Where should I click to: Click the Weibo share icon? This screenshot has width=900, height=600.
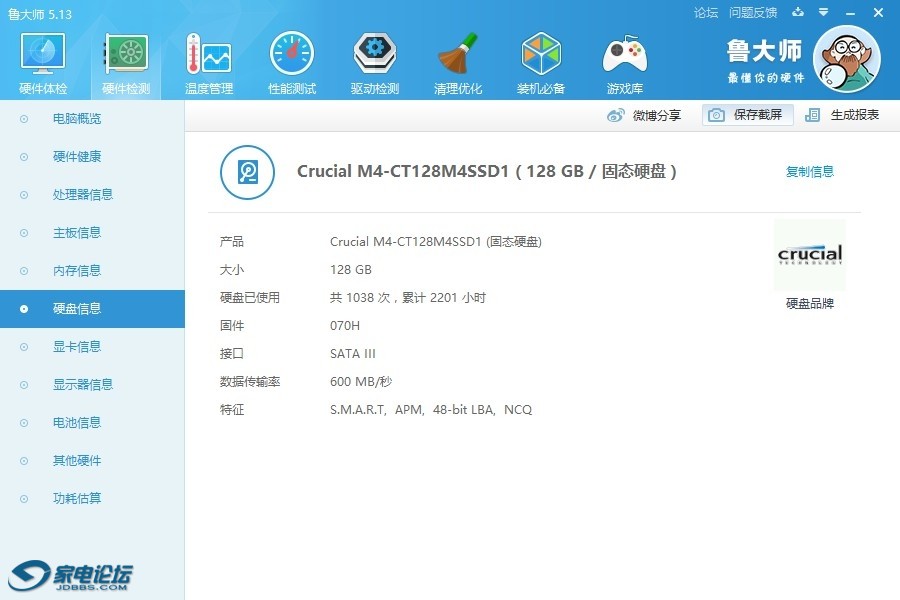(x=615, y=115)
